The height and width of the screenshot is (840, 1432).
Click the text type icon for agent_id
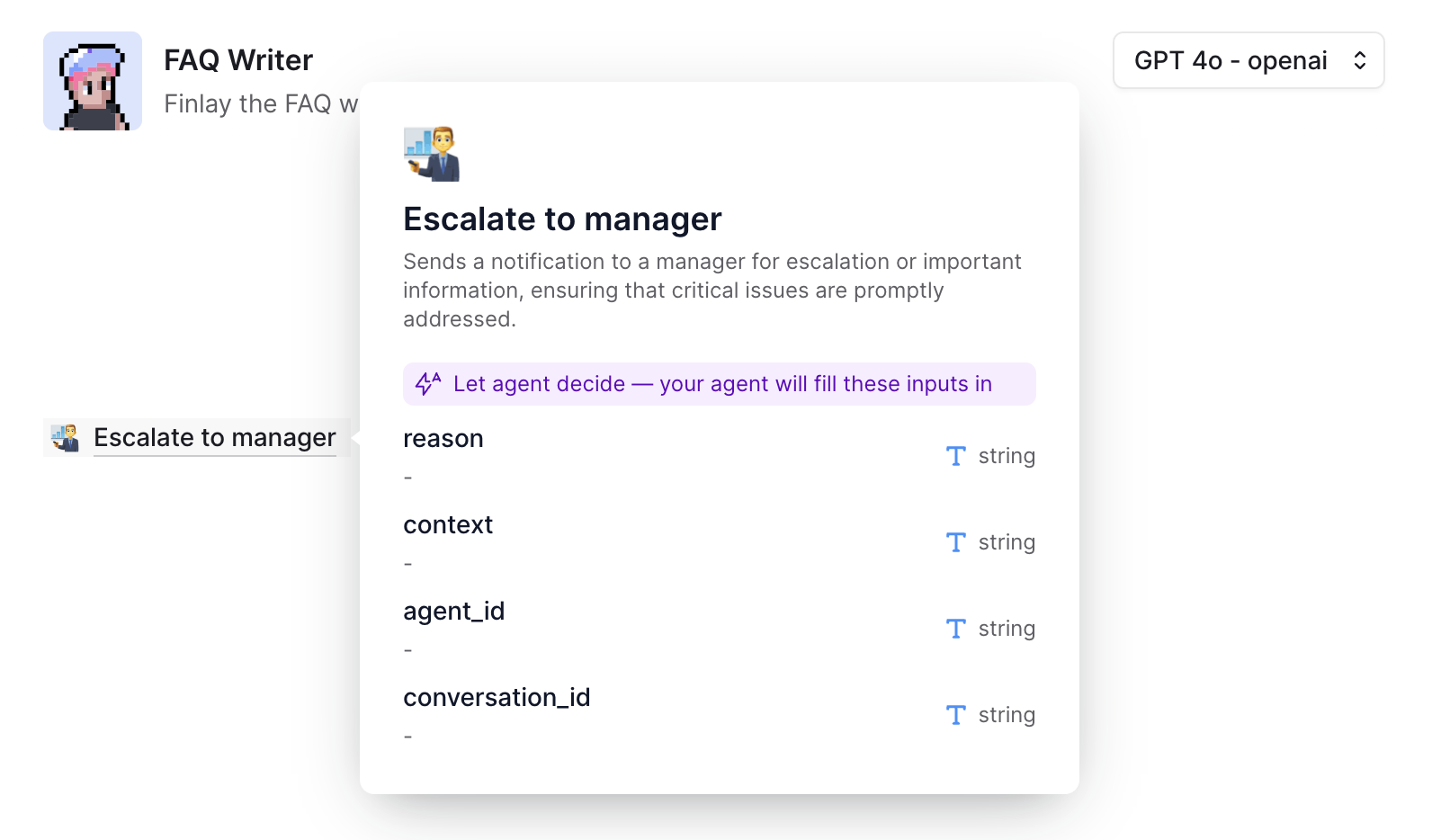[x=956, y=629]
